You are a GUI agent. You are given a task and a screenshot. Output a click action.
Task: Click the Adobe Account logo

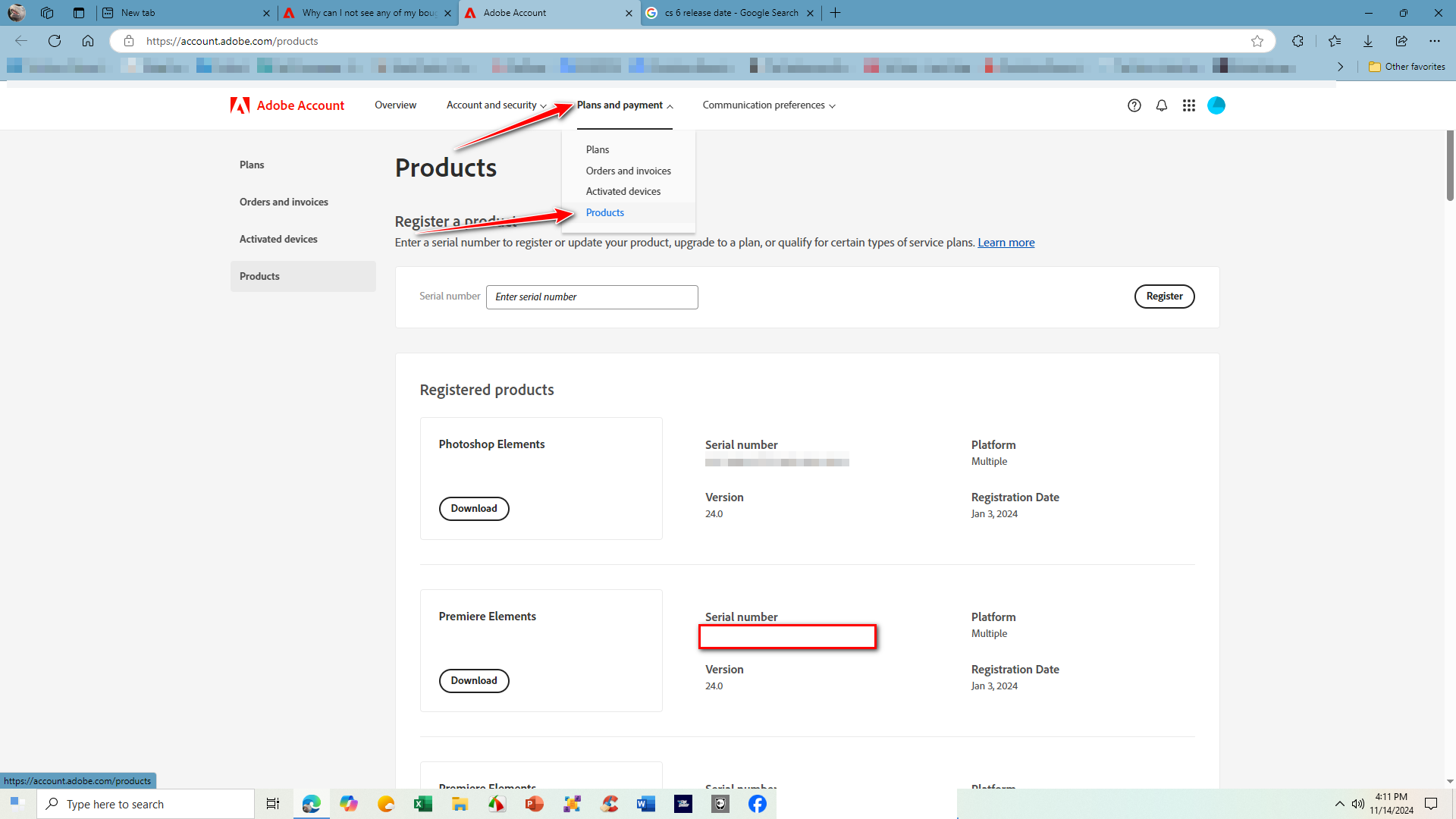[x=287, y=105]
